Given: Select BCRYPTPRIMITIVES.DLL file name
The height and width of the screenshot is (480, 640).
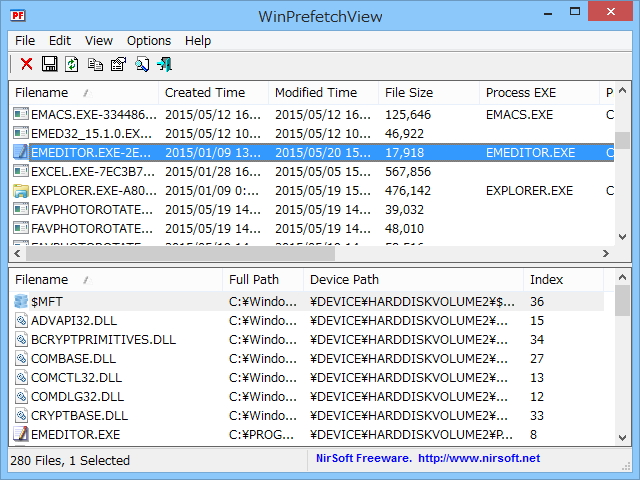Looking at the screenshot, I should coord(103,340).
